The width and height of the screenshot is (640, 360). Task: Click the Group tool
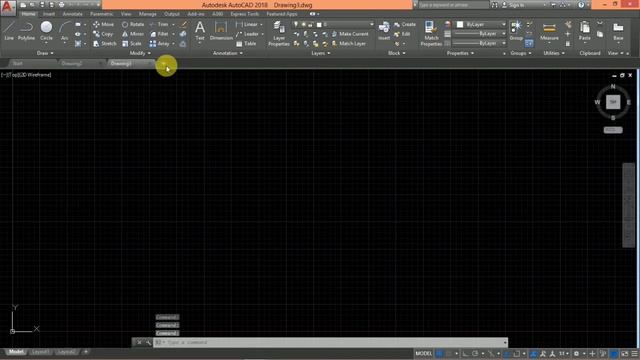click(516, 31)
